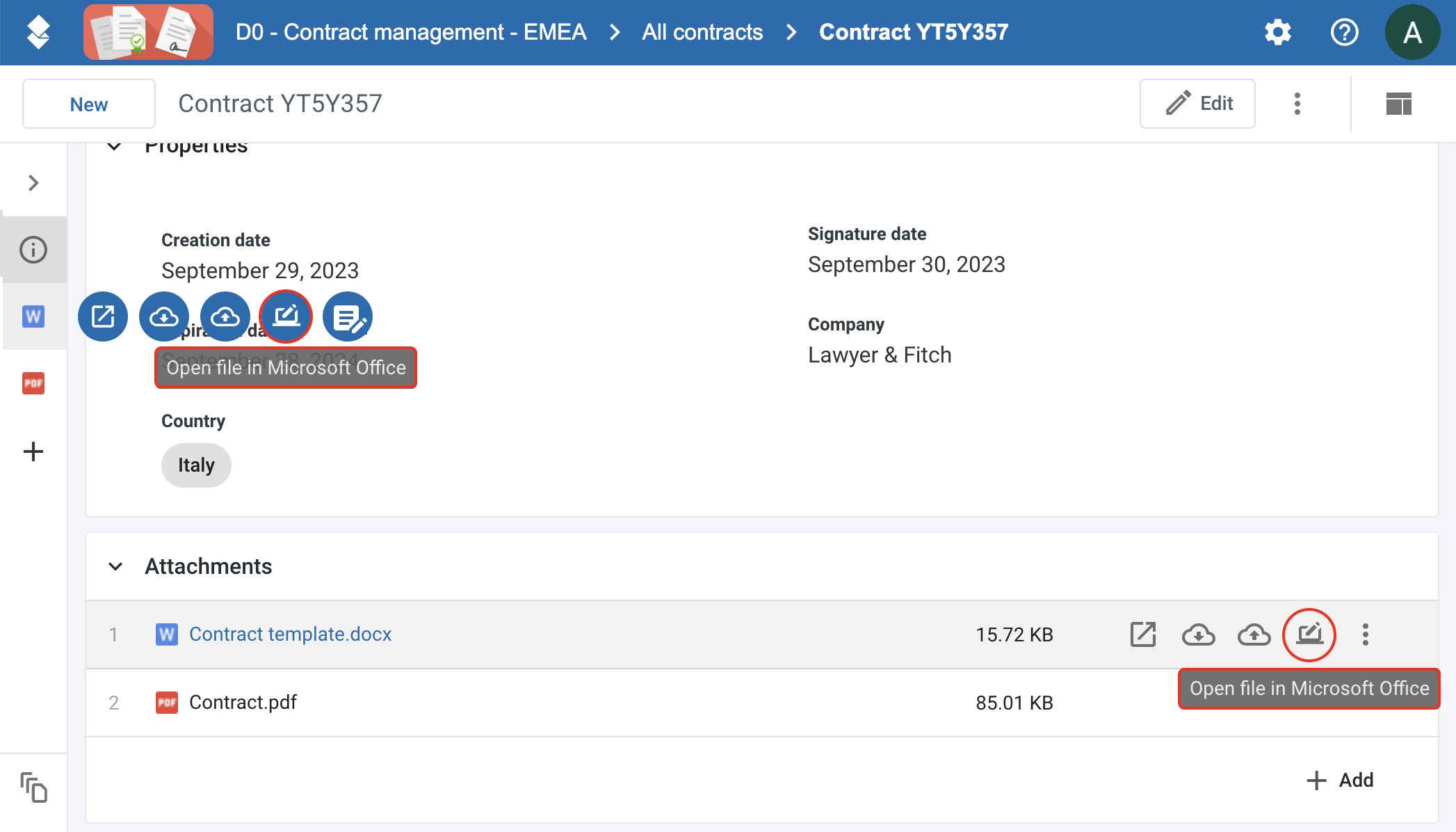Viewport: 1456px width, 832px height.
Task: Click floating cloud upload icon
Action: click(x=225, y=317)
